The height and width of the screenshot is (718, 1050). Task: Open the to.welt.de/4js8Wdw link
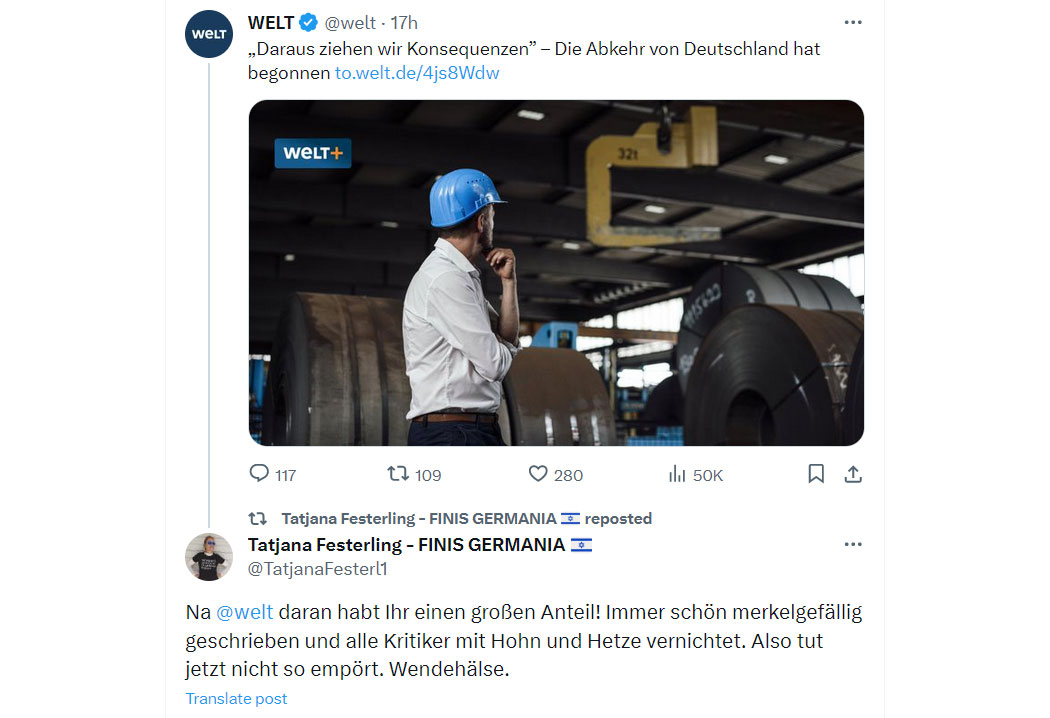point(417,72)
